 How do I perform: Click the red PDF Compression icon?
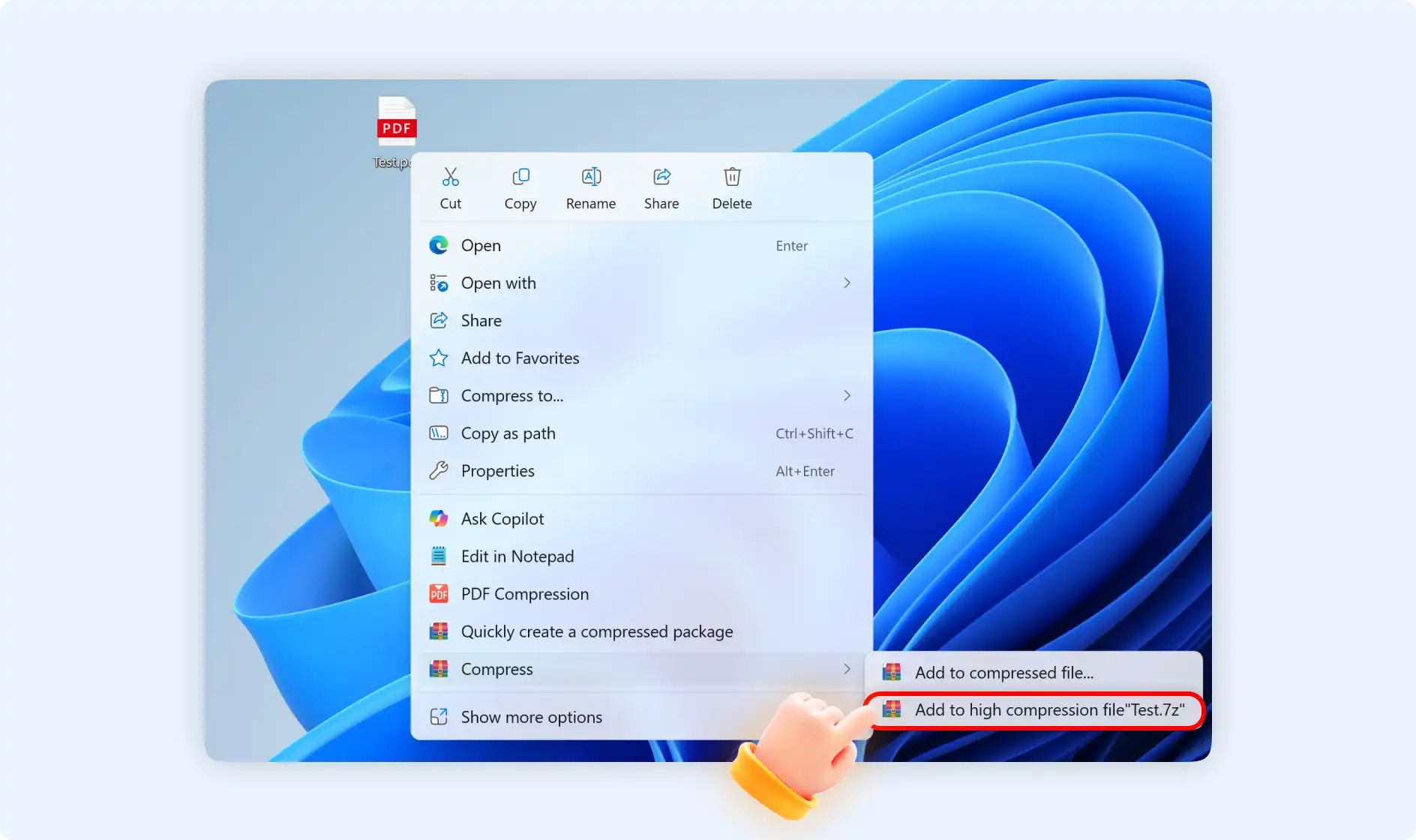[439, 593]
